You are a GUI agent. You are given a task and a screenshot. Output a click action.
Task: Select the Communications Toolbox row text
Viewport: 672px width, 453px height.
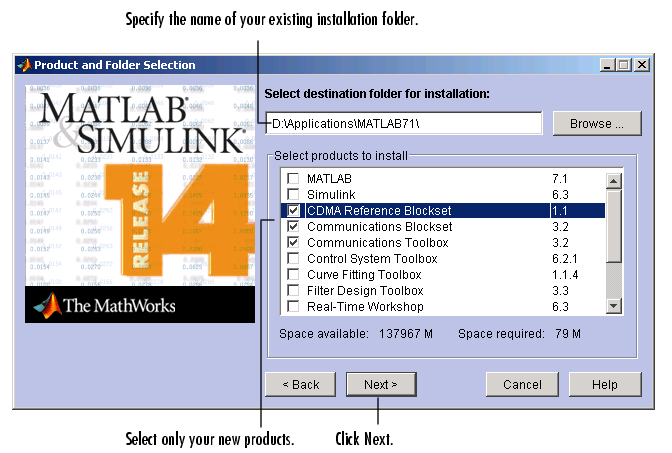pyautogui.click(x=378, y=243)
